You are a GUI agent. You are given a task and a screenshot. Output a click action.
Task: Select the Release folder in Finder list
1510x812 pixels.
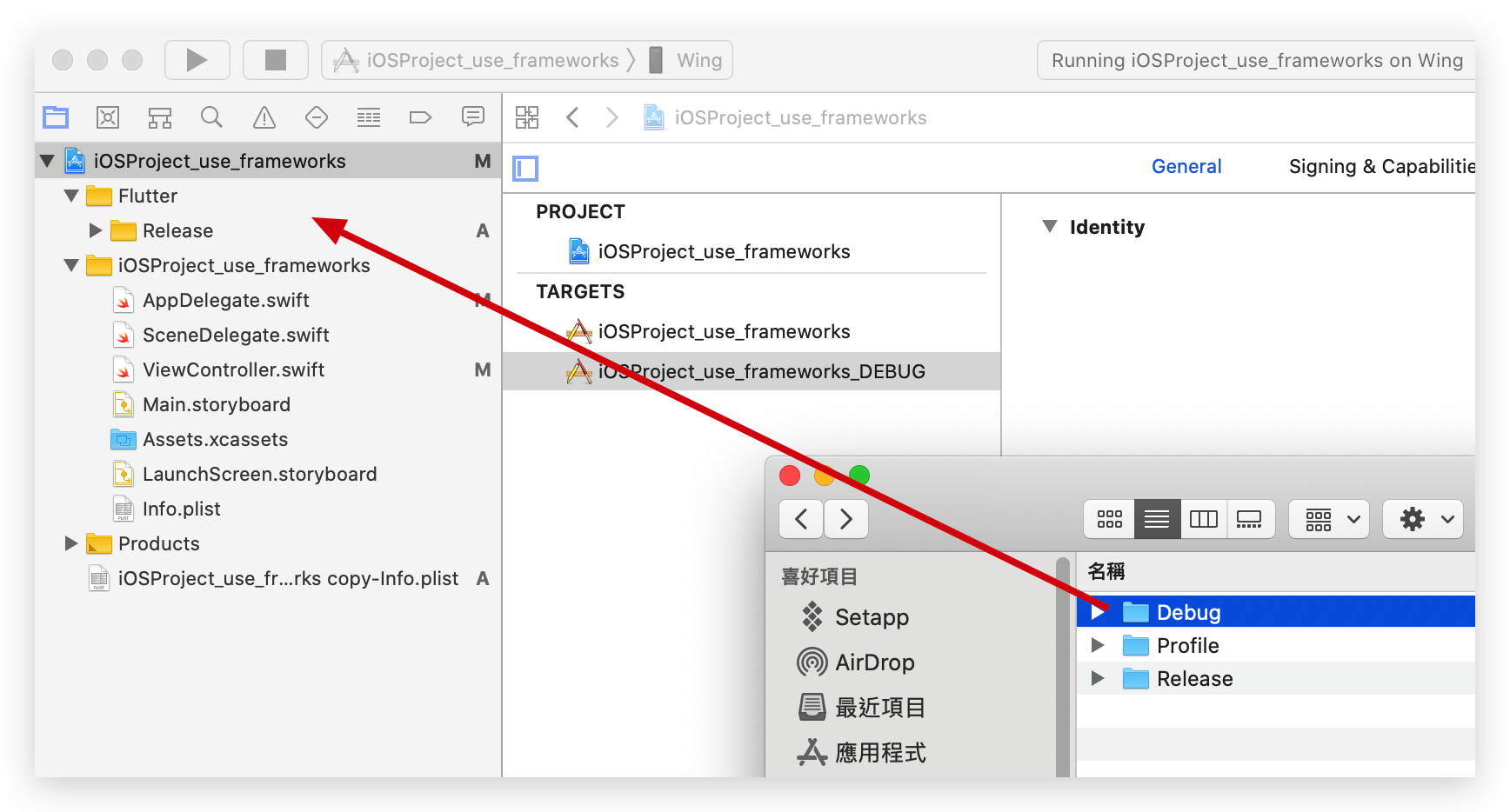[1276, 678]
